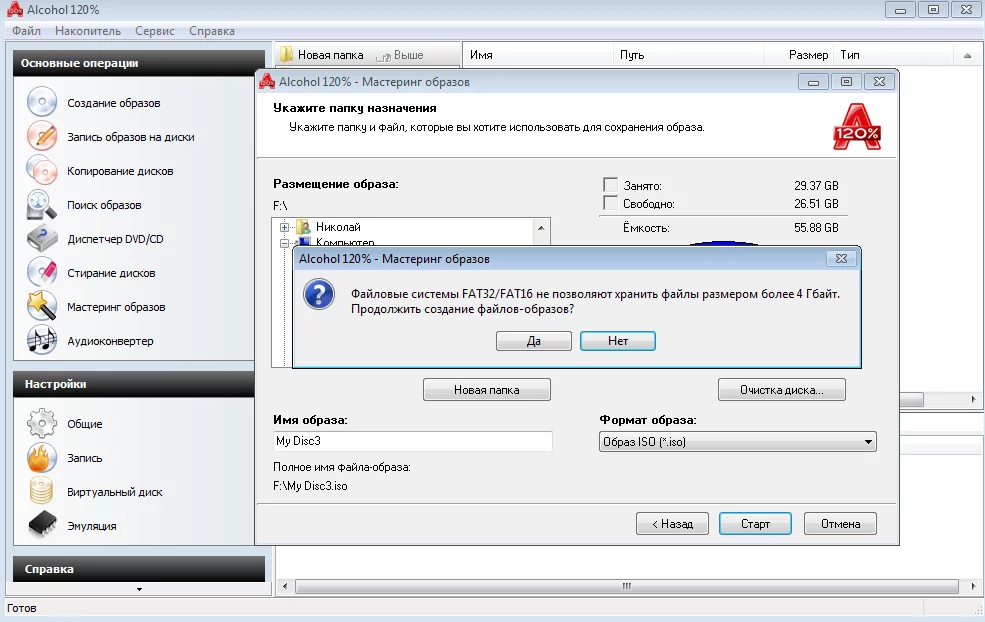Image resolution: width=985 pixels, height=622 pixels.
Task: Click the bottom scrollbar right arrow
Action: pyautogui.click(x=973, y=586)
